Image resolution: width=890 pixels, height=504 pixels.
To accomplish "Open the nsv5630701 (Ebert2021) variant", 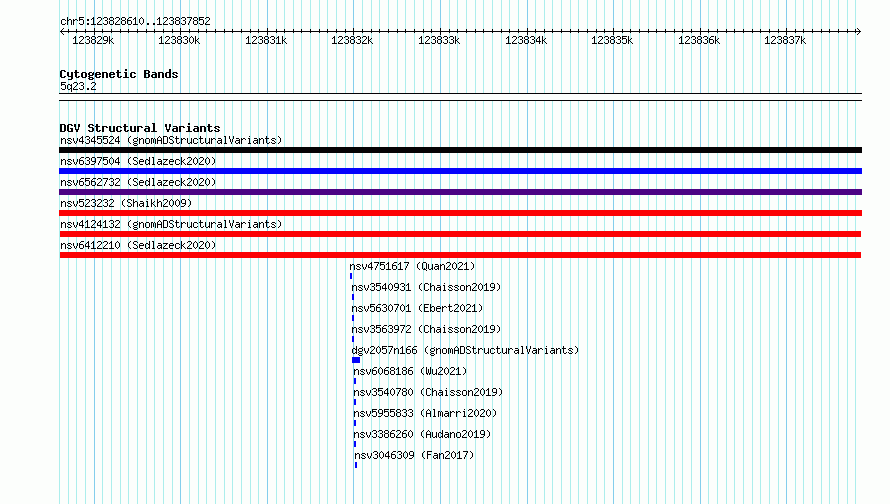I will click(x=417, y=308).
